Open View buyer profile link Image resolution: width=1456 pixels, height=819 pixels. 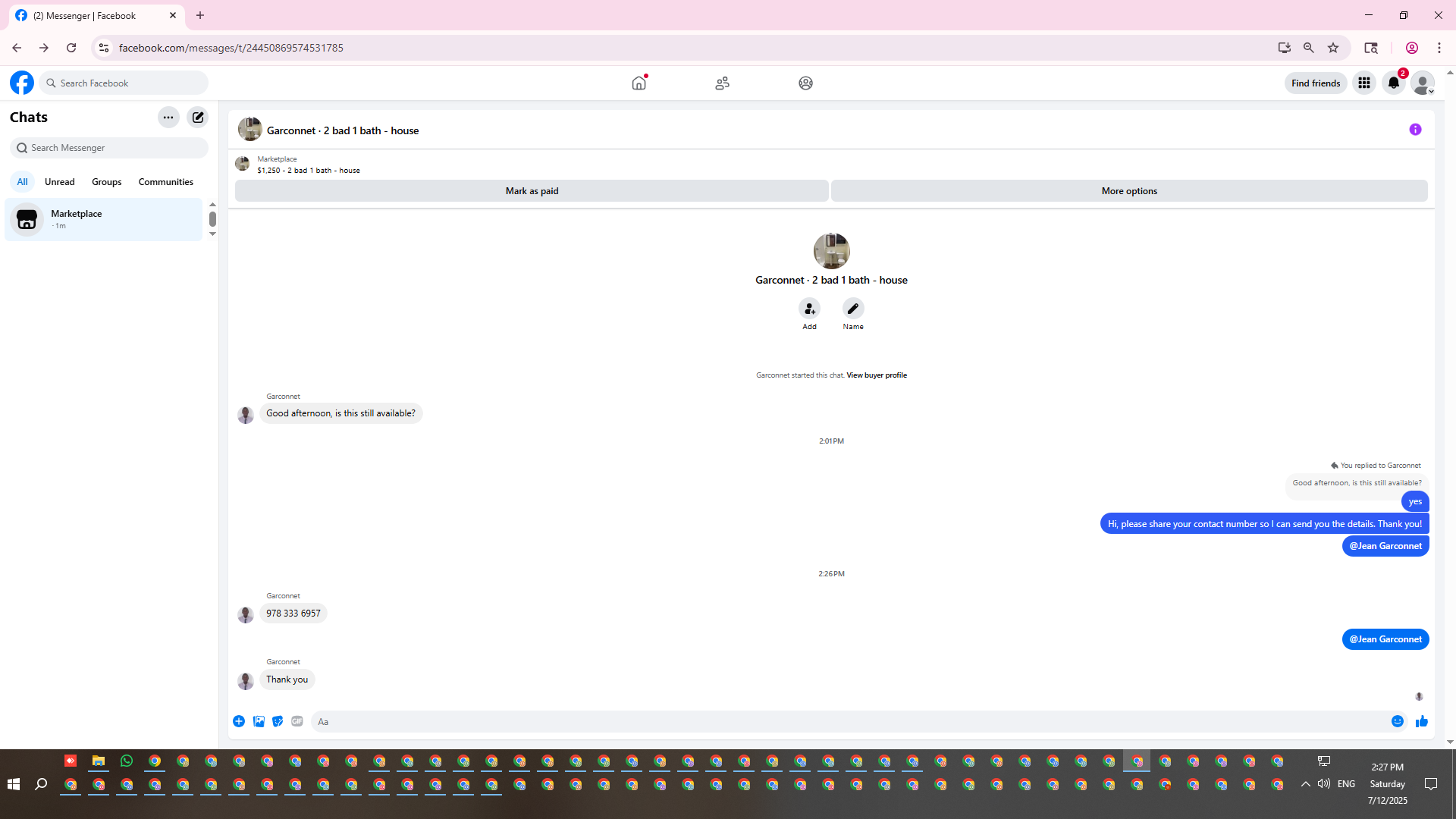(x=876, y=375)
